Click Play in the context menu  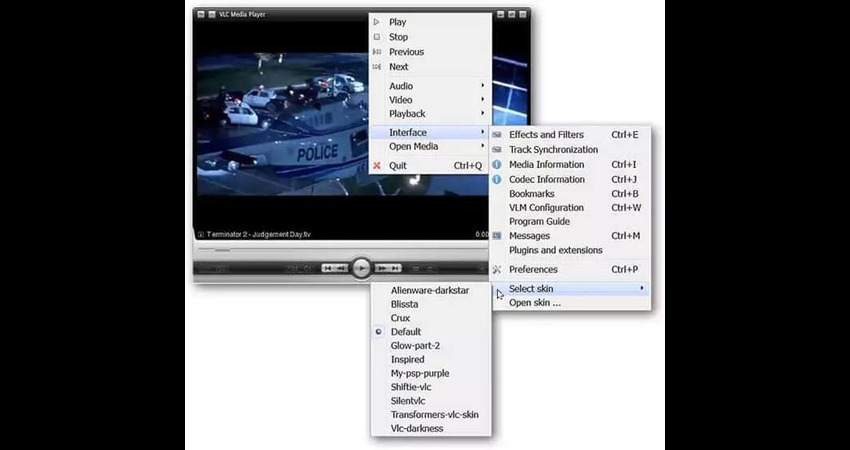coord(430,22)
